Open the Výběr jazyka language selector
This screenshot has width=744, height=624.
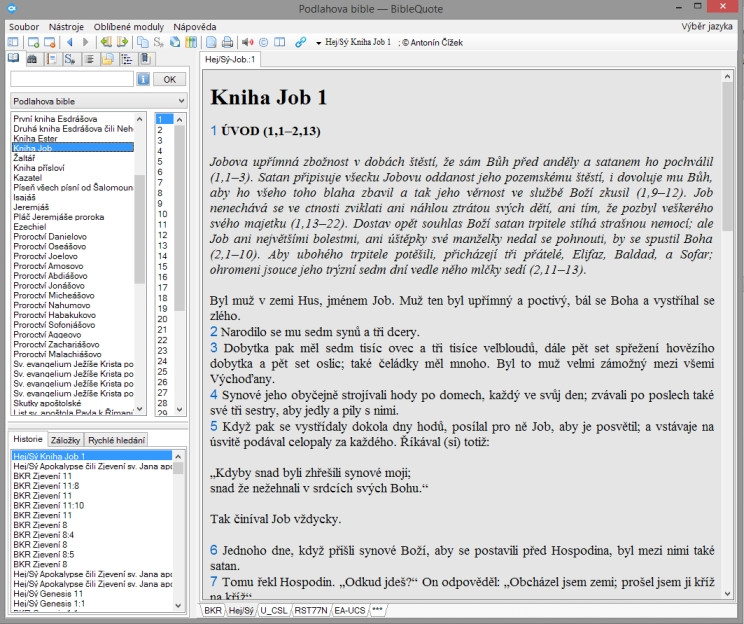click(707, 27)
